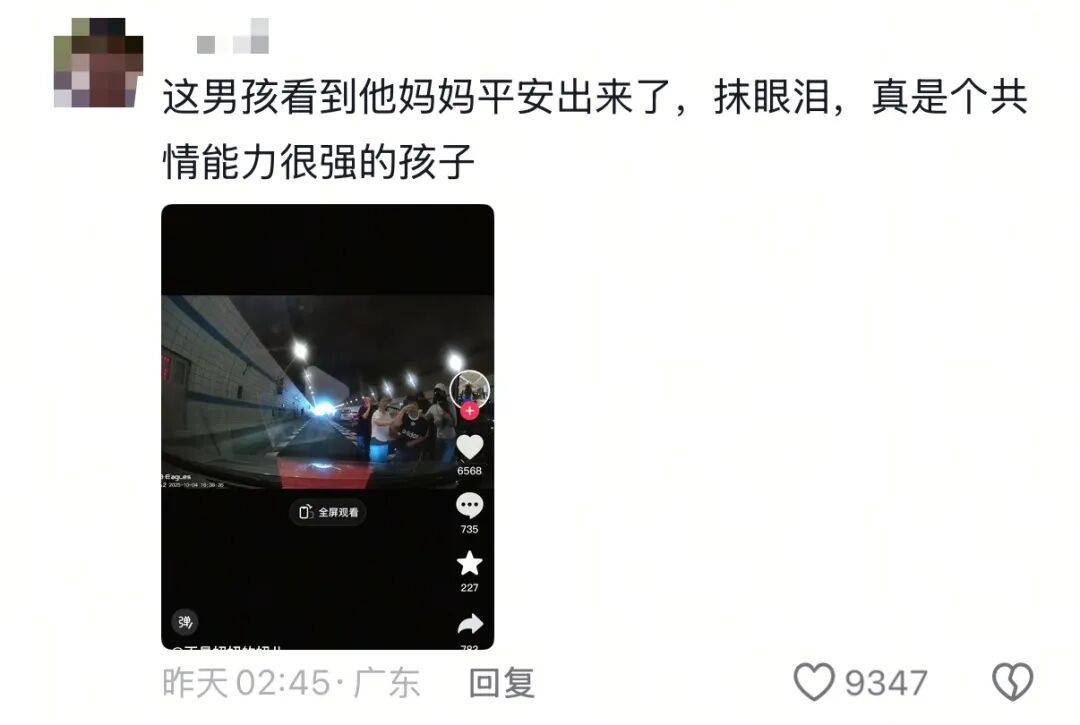This screenshot has width=1080, height=725.
Task: Open the video caption starting with @
Action: (x=227, y=647)
